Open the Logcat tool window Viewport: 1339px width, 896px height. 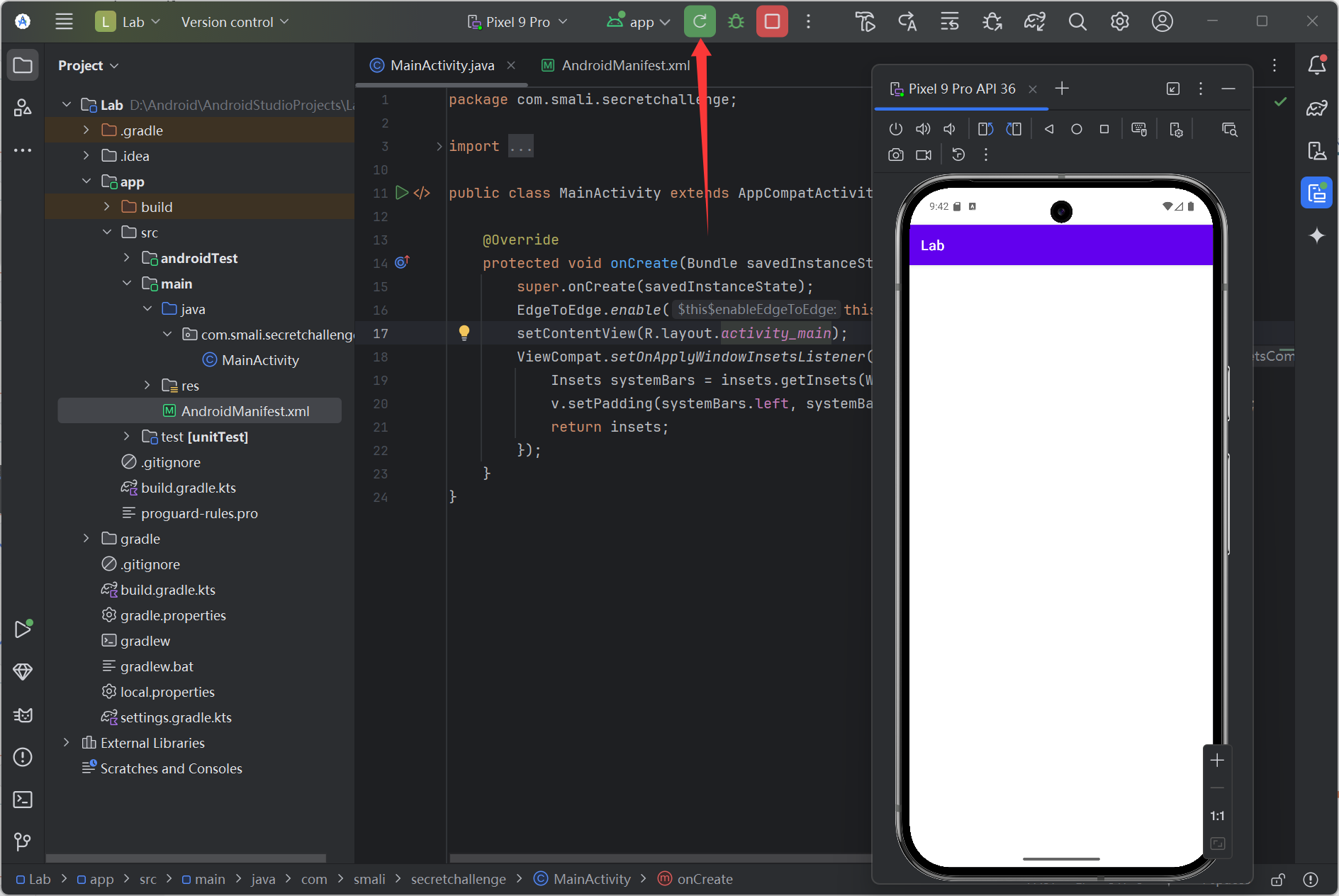tap(23, 715)
